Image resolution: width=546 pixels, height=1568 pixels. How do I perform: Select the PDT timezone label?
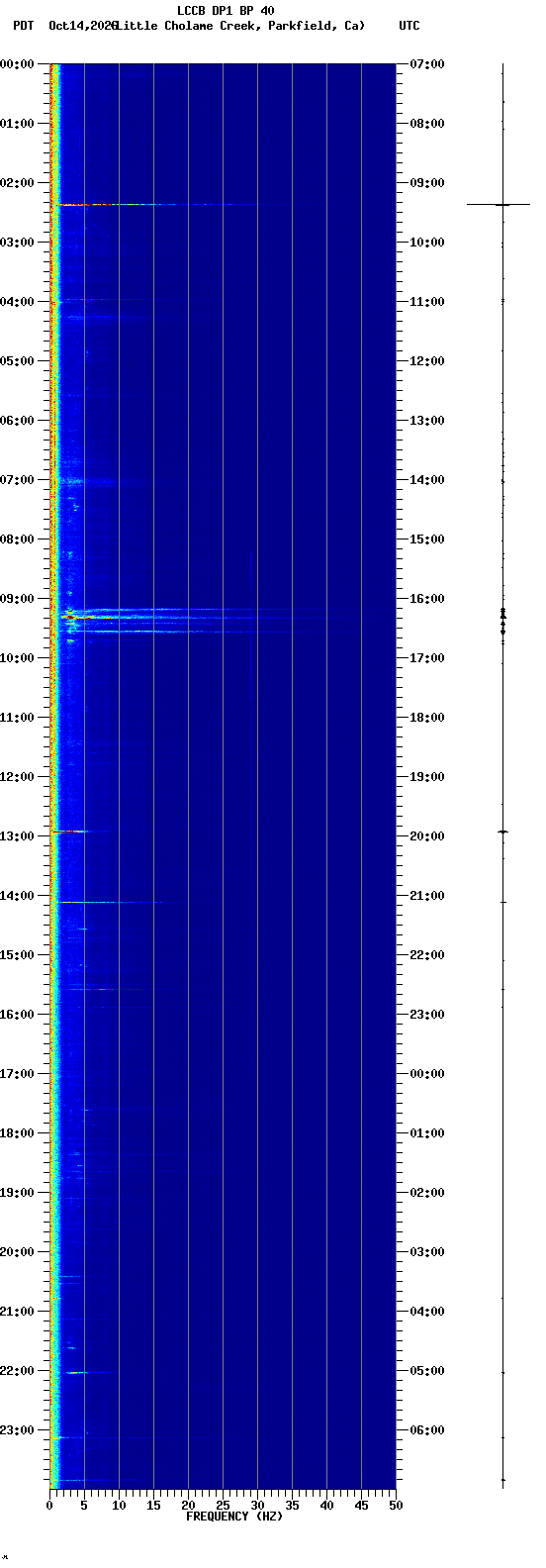click(x=23, y=26)
